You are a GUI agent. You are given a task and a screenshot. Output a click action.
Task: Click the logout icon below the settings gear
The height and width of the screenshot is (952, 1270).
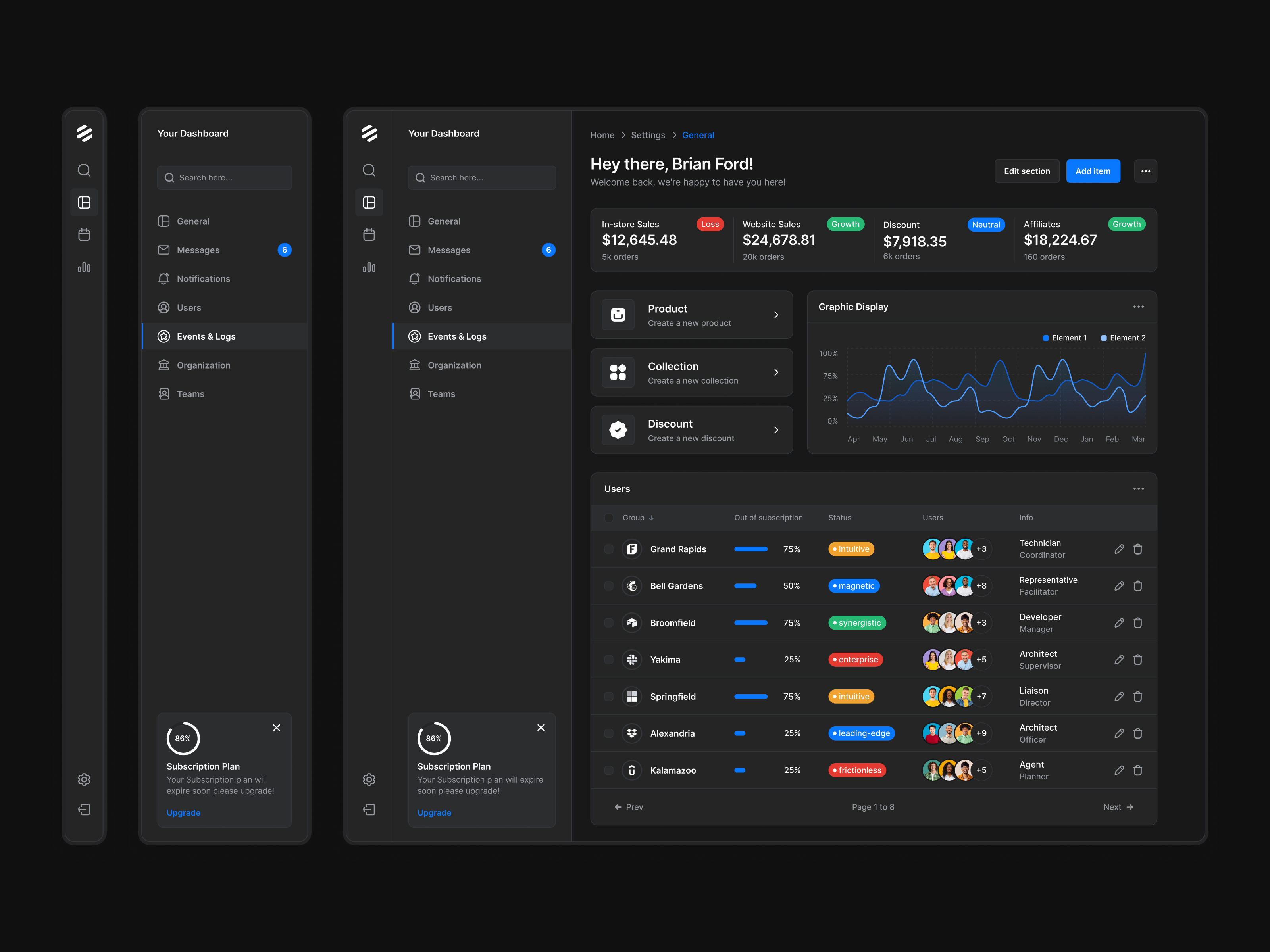[85, 809]
